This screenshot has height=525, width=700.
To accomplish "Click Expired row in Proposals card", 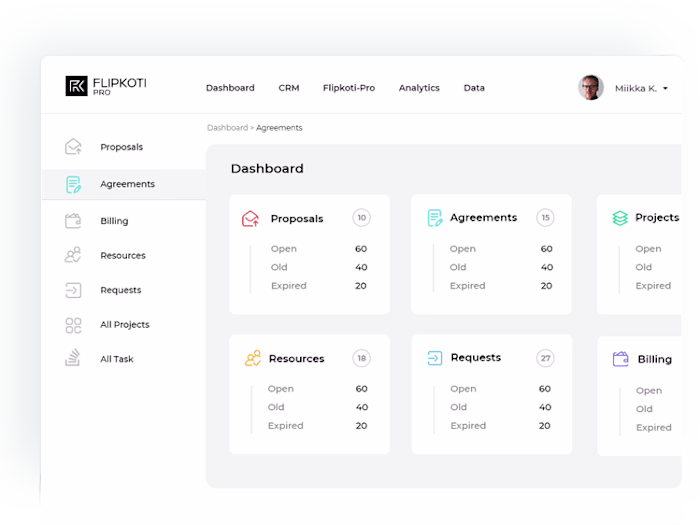I will tap(319, 286).
